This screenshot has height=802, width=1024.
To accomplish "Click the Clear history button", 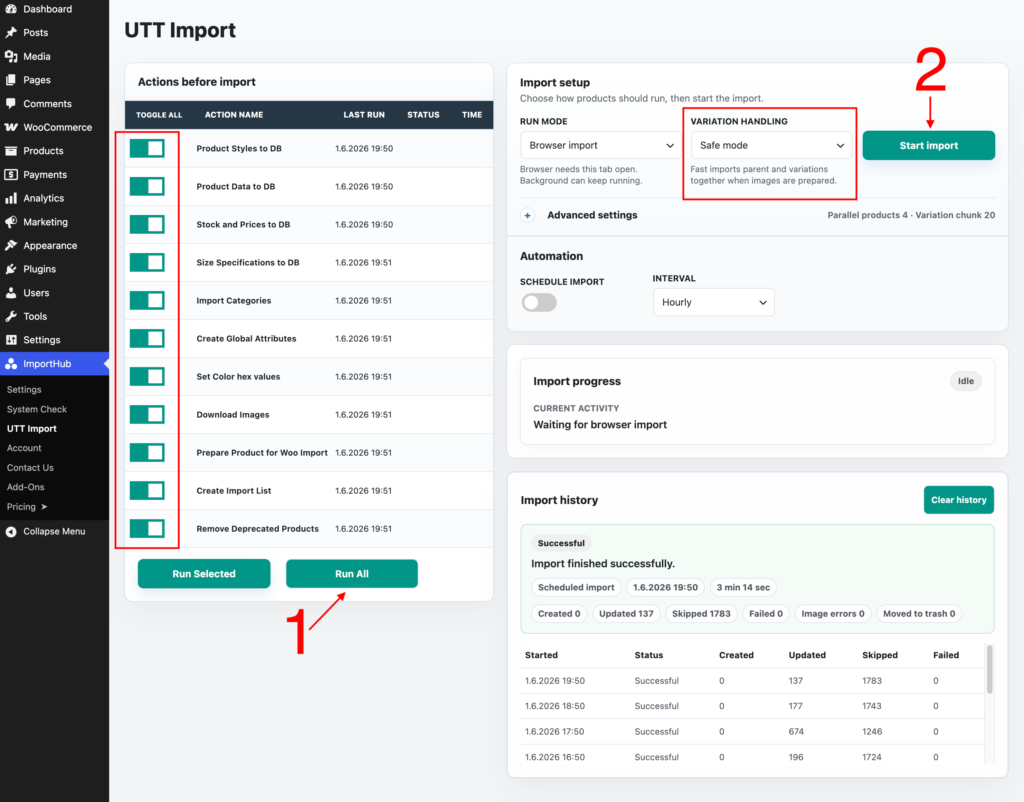I will tap(959, 500).
